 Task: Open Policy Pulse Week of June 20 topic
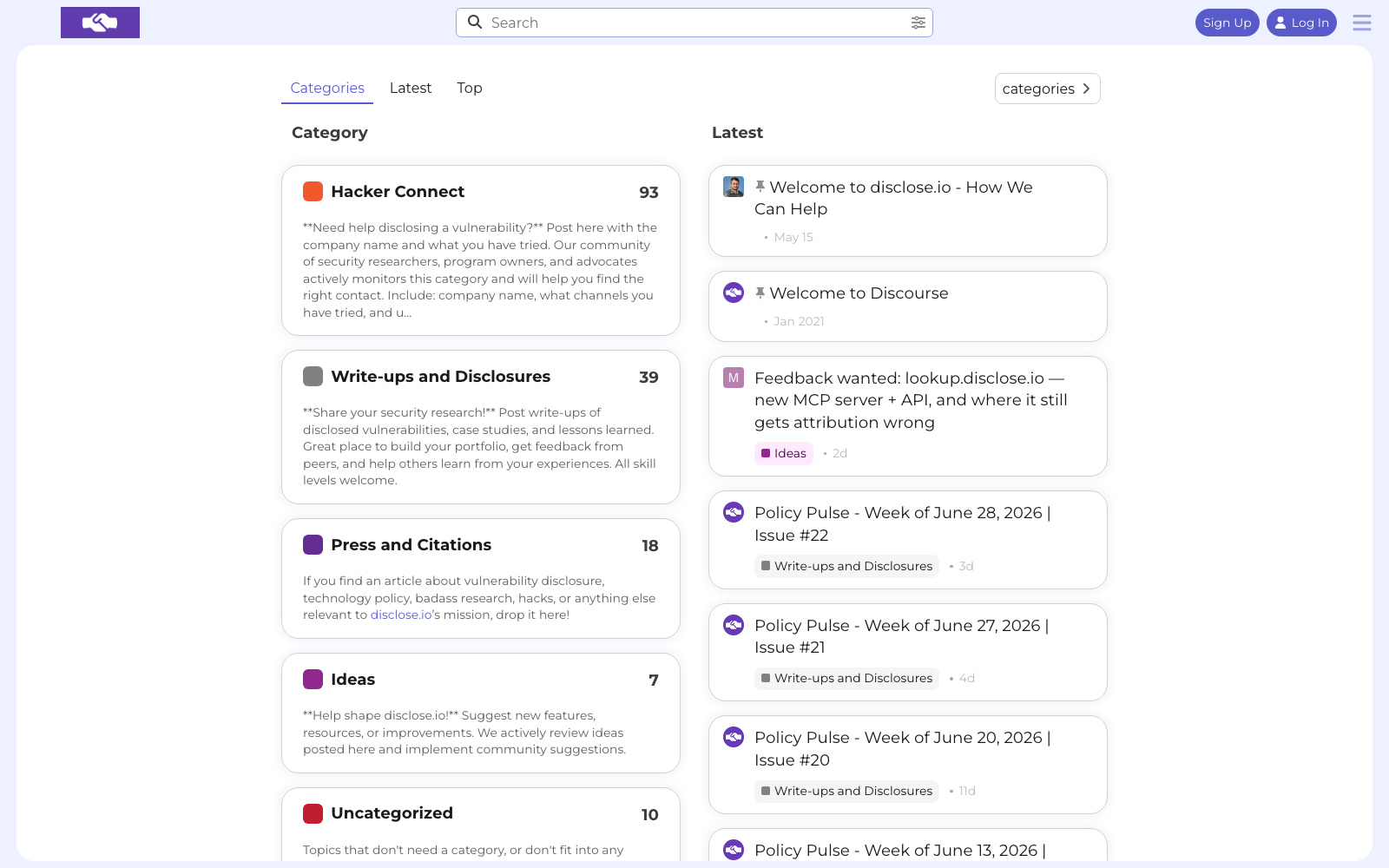903,748
